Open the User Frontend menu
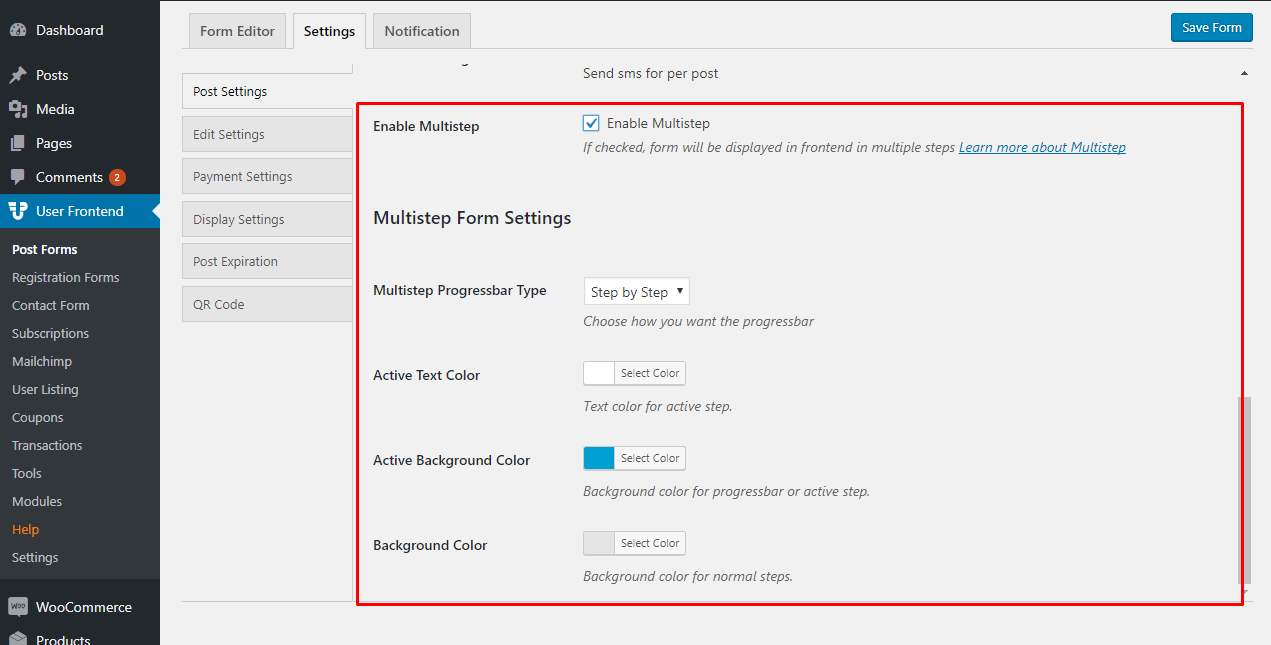This screenshot has width=1271, height=645. [x=80, y=211]
